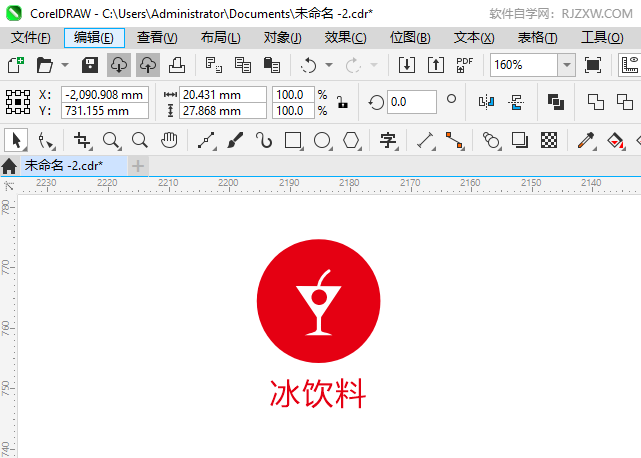This screenshot has height=458, width=641.
Task: Select the Artistic media brush tool
Action: pos(235,140)
